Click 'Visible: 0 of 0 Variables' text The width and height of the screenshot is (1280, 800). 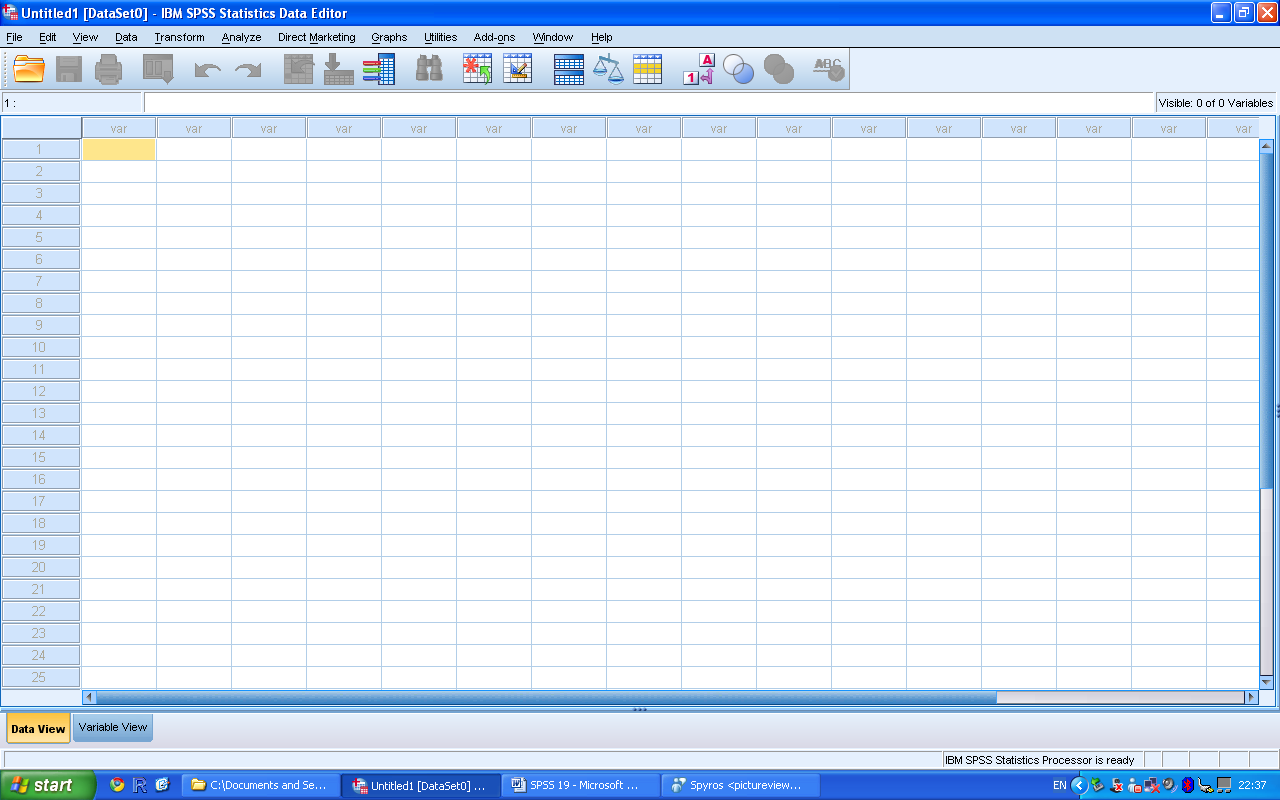(x=1216, y=103)
